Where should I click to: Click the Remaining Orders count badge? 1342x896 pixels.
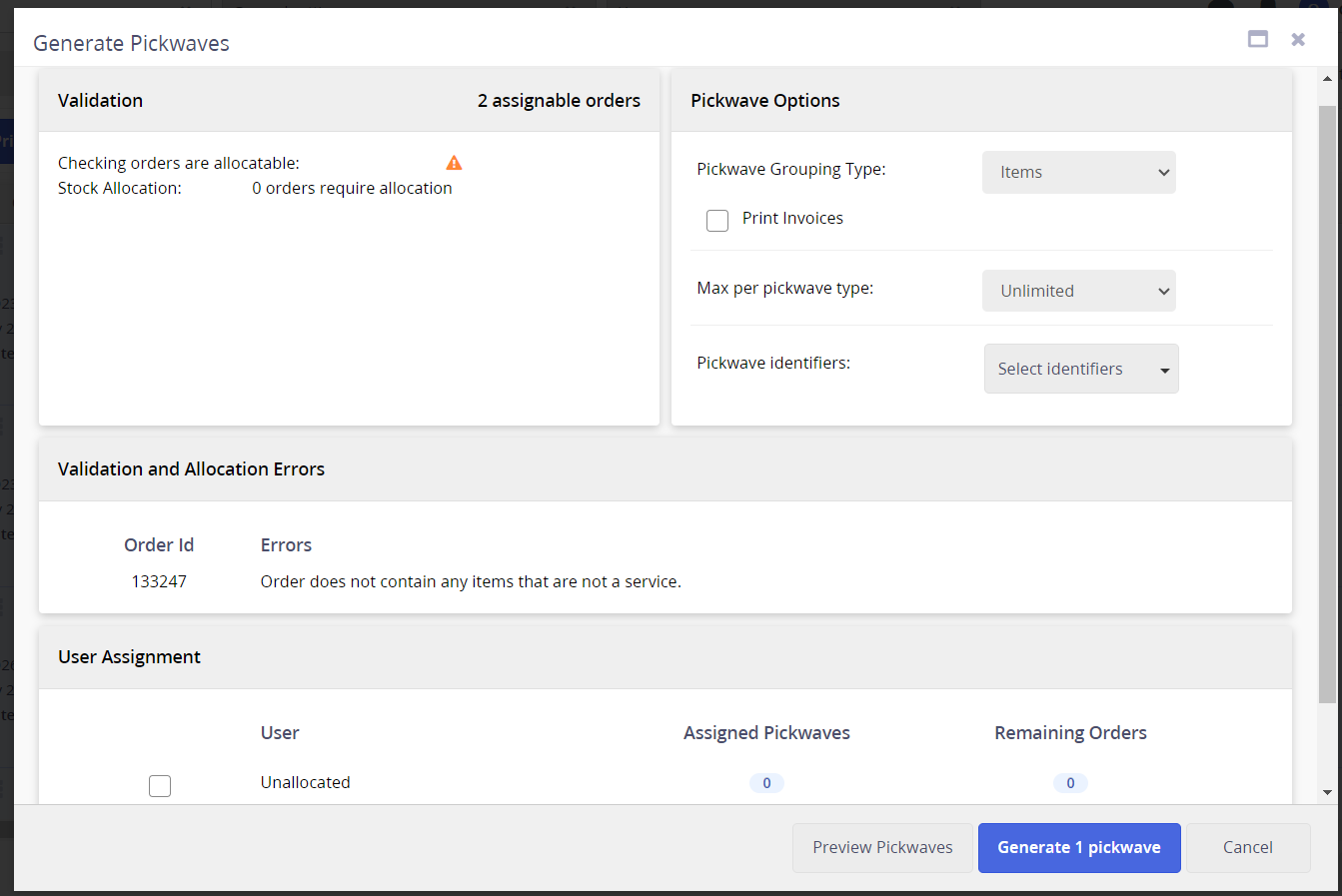[1070, 783]
